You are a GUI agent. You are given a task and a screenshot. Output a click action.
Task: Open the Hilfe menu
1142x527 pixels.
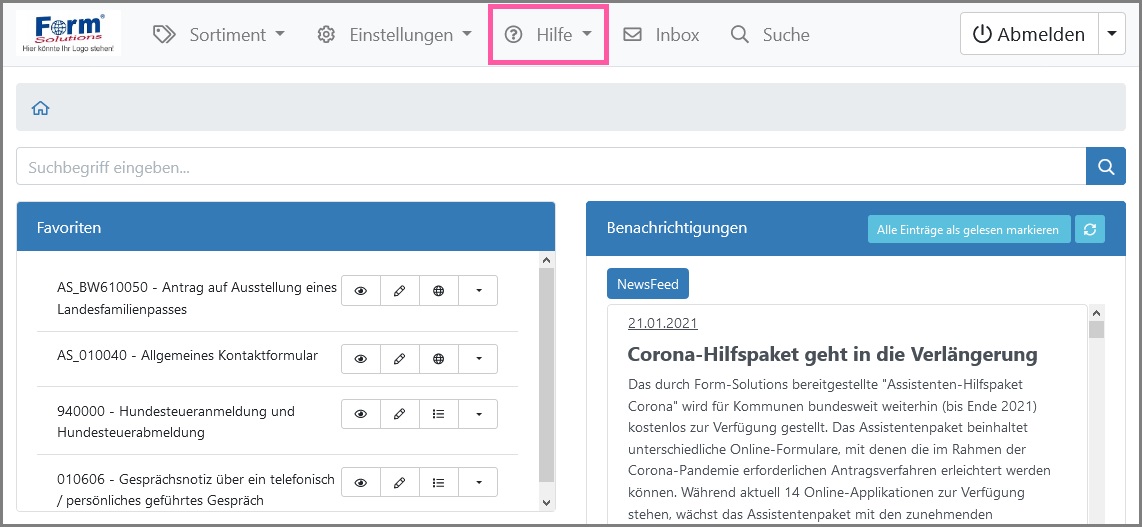click(548, 34)
